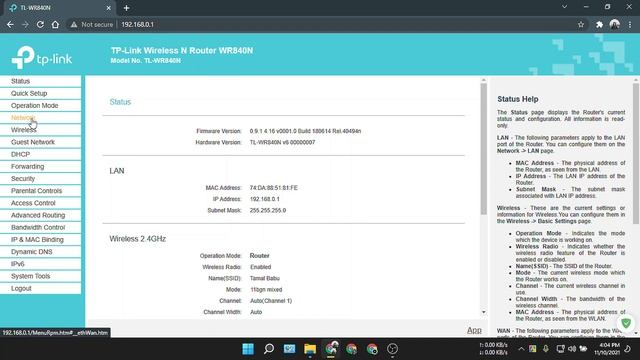The image size is (640, 360).
Task: Click scroll down arrow of status panel
Action: pos(484,312)
